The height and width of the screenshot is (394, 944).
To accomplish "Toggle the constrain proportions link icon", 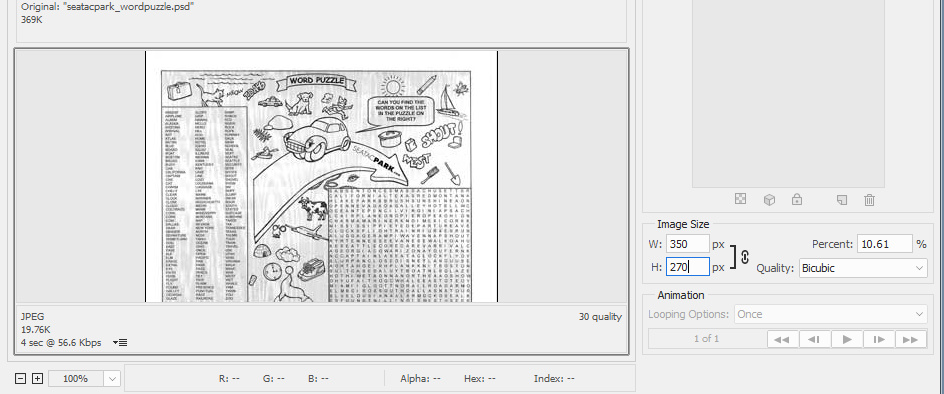I will click(745, 257).
